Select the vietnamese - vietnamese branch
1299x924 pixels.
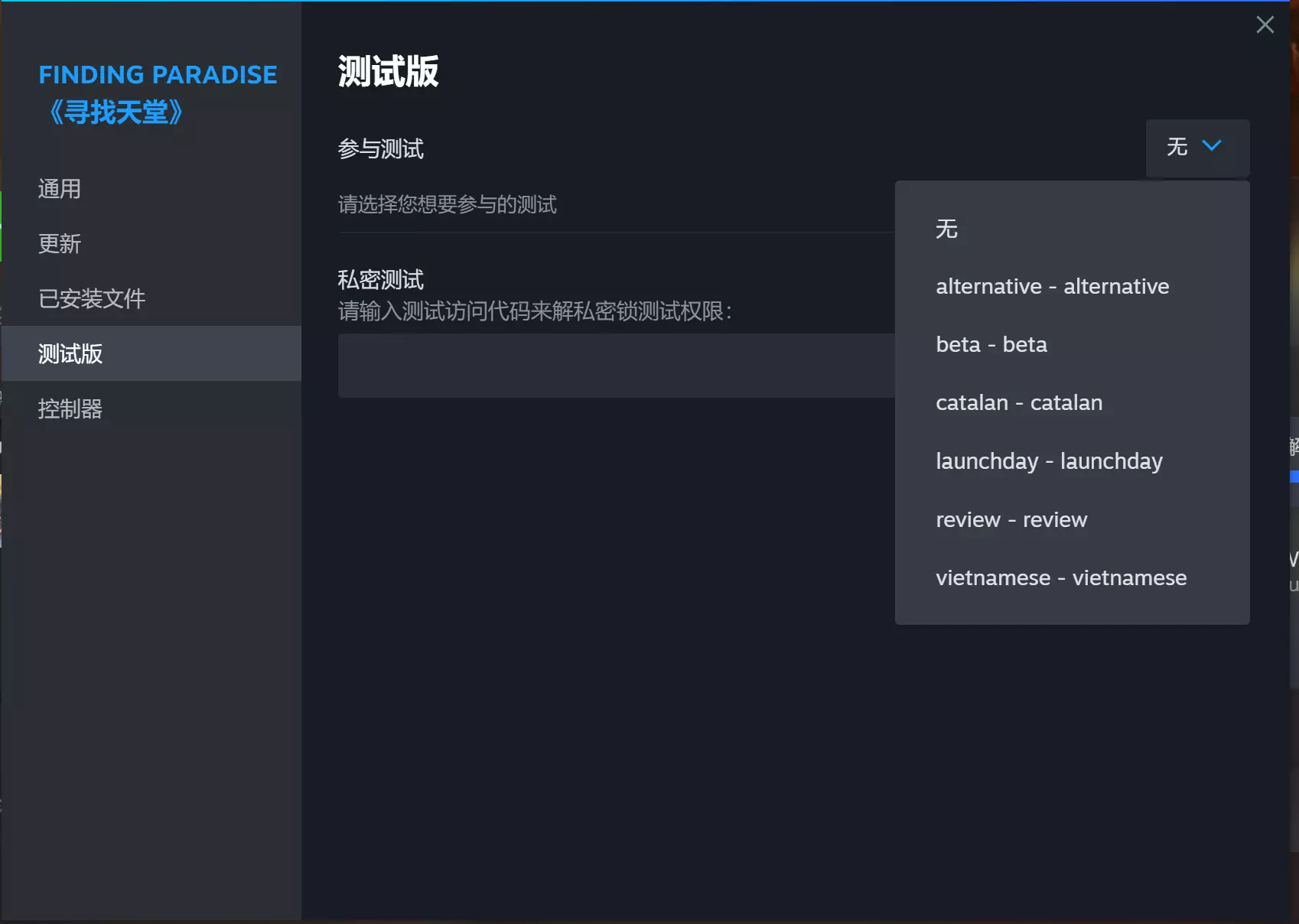tap(1072, 577)
